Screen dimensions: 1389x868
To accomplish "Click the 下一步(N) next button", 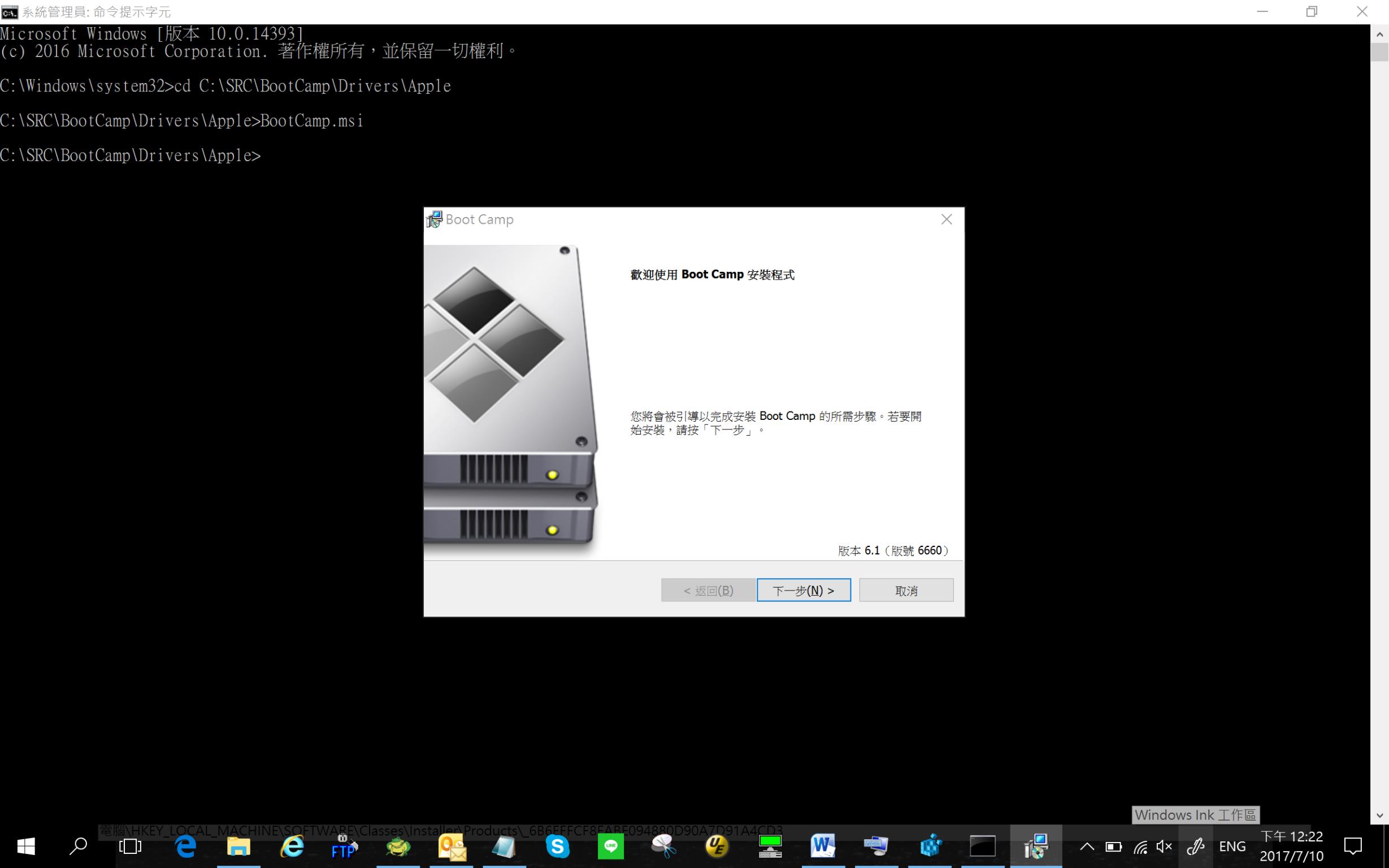I will pyautogui.click(x=803, y=590).
